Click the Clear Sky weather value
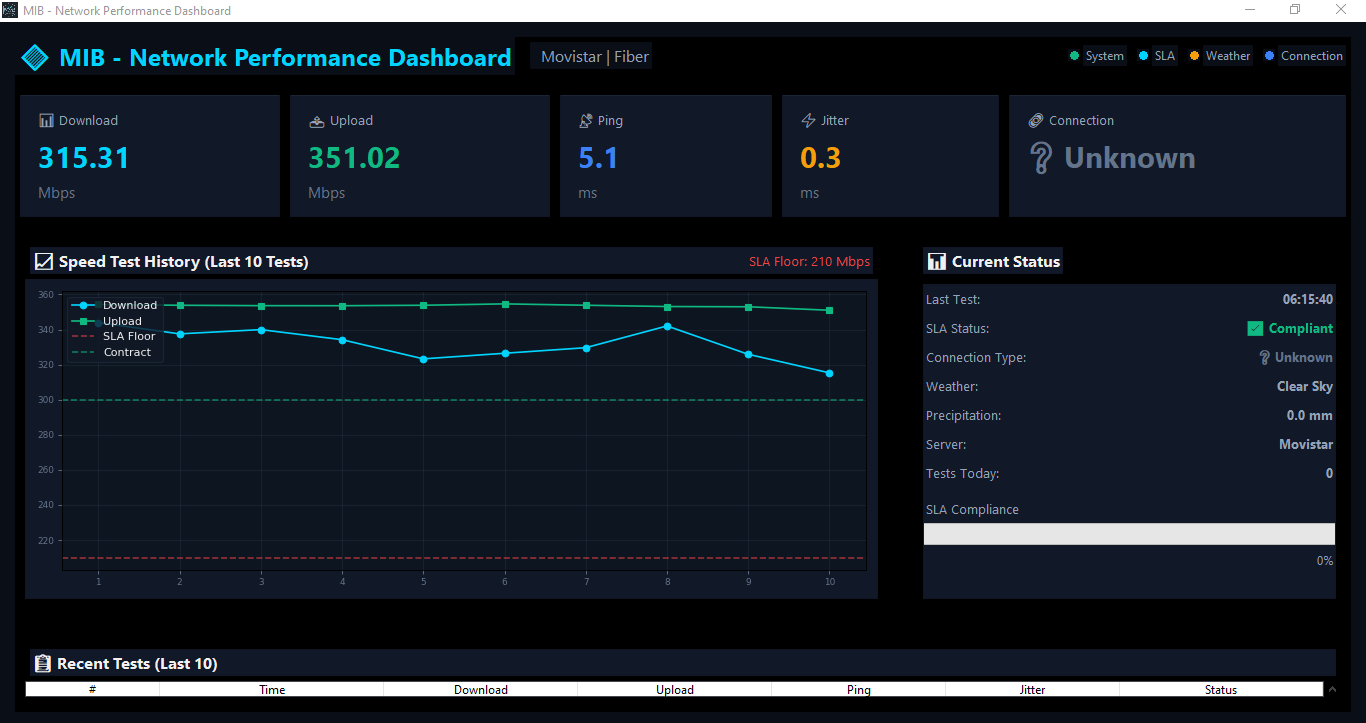Screen dimensions: 1366x723 click(1305, 386)
